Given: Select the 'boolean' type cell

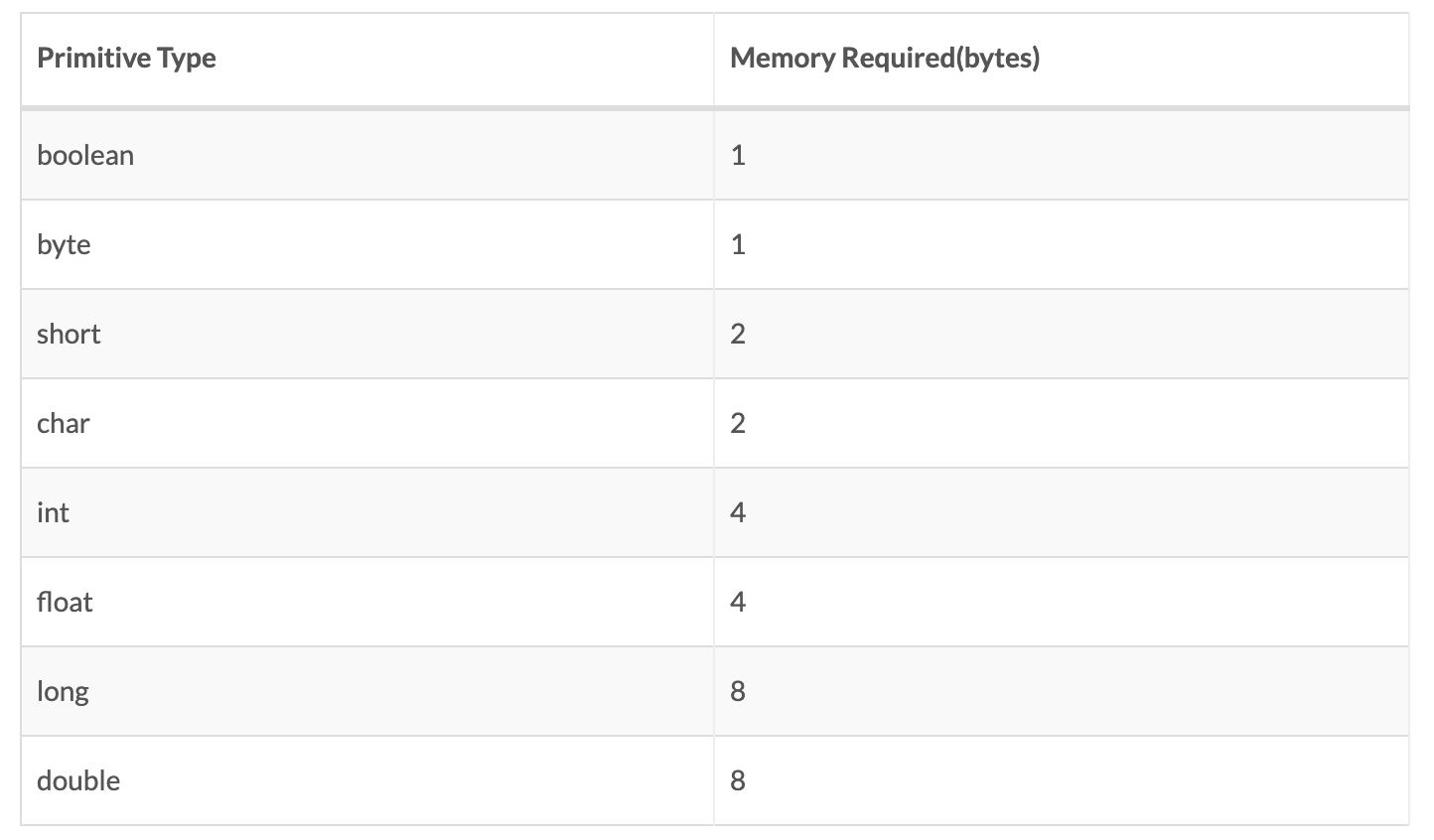Looking at the screenshot, I should tap(85, 156).
